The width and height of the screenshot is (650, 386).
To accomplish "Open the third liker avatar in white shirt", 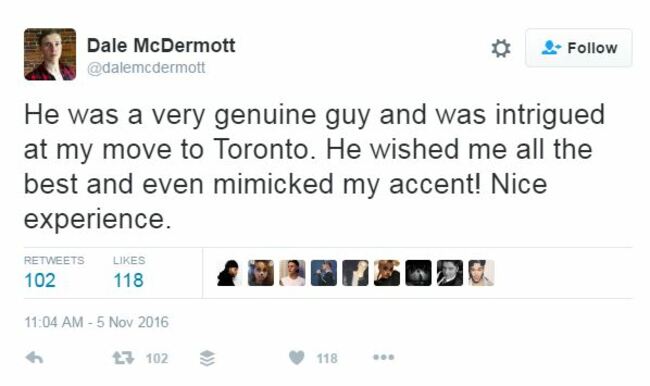I will pos(292,273).
